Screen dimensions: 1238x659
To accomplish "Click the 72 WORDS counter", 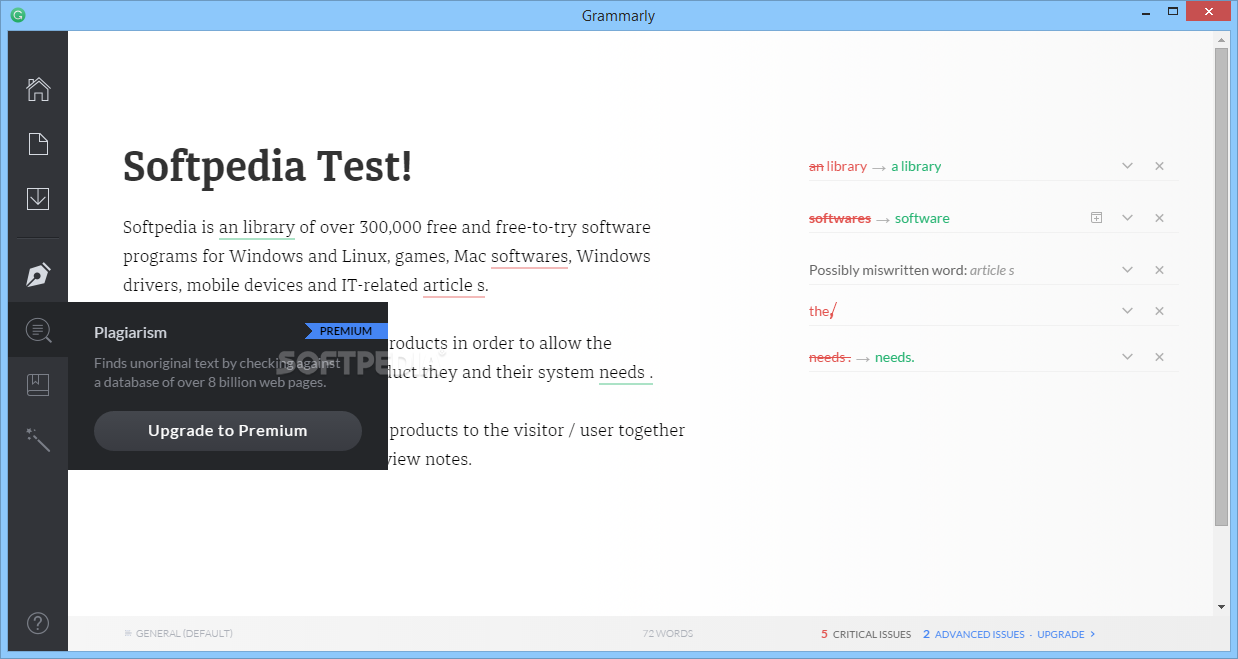I will click(668, 634).
